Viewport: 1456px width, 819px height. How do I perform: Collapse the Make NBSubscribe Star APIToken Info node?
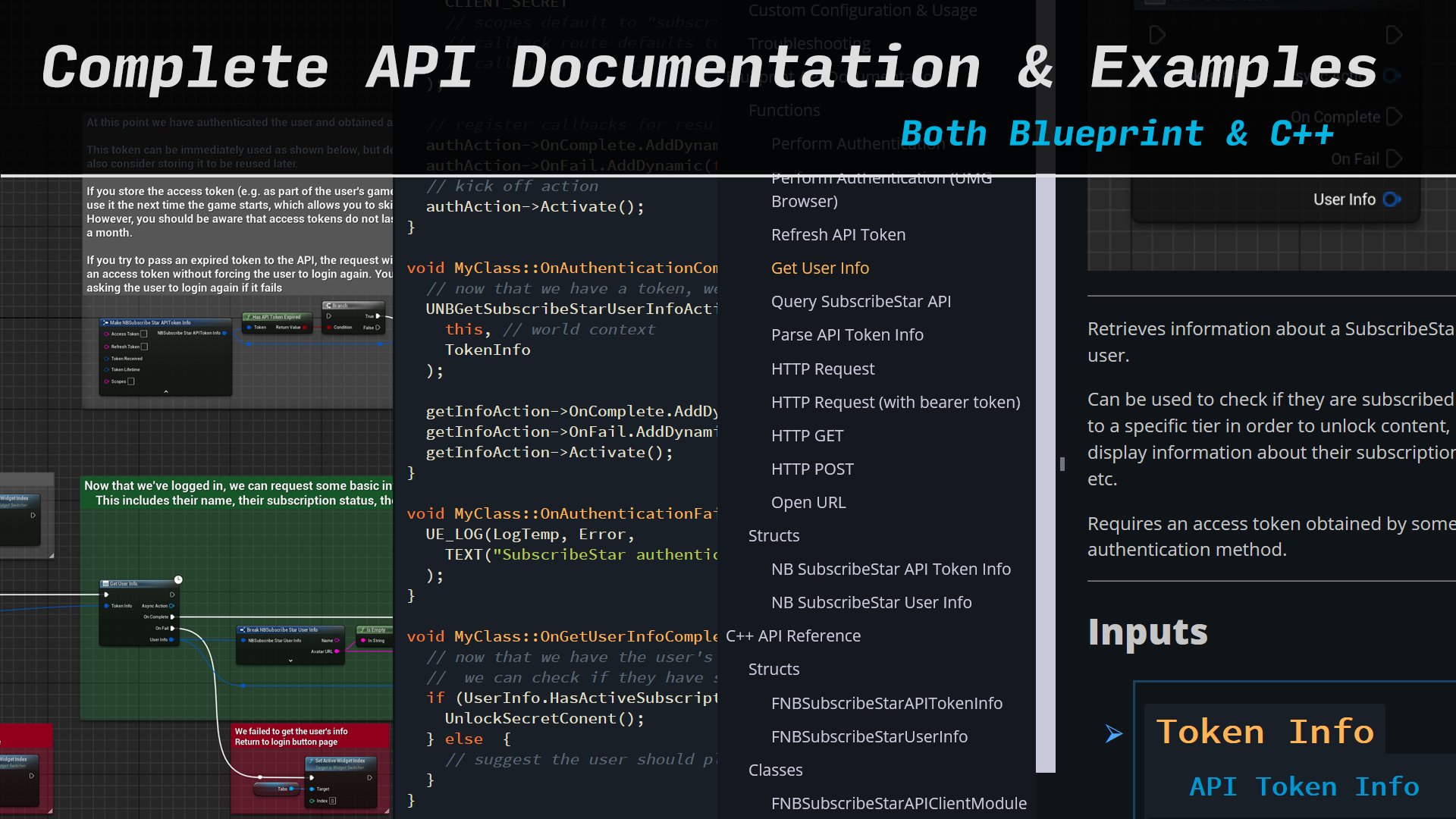point(166,391)
